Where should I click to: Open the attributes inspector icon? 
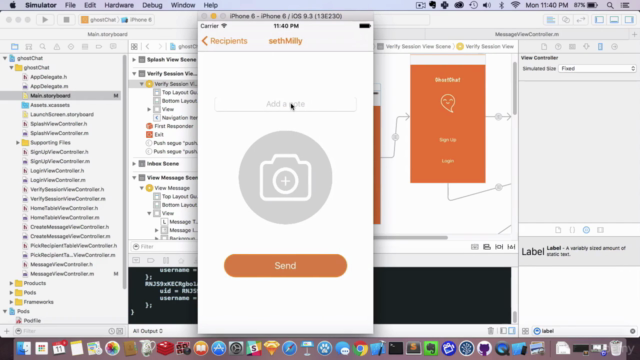click(x=586, y=47)
